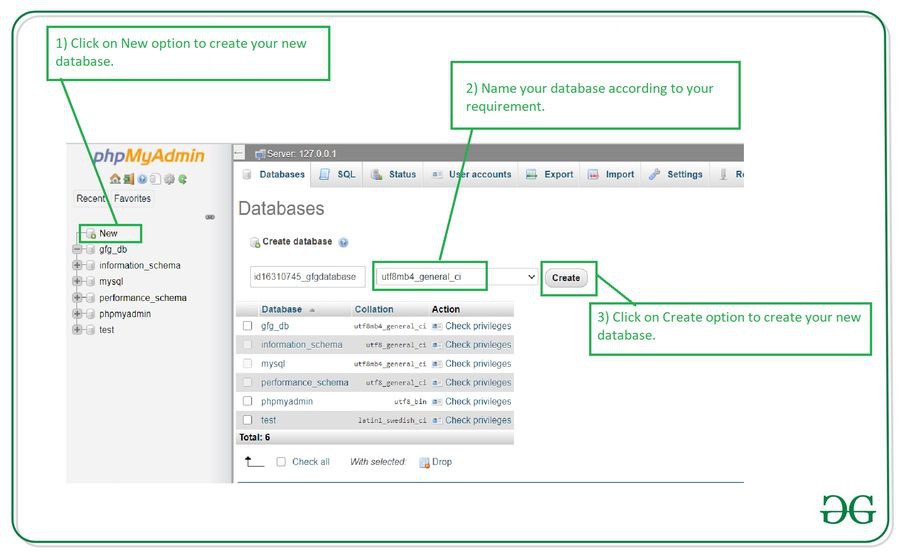This screenshot has height=554, width=900.
Task: Open the Status tab
Action: (x=394, y=175)
